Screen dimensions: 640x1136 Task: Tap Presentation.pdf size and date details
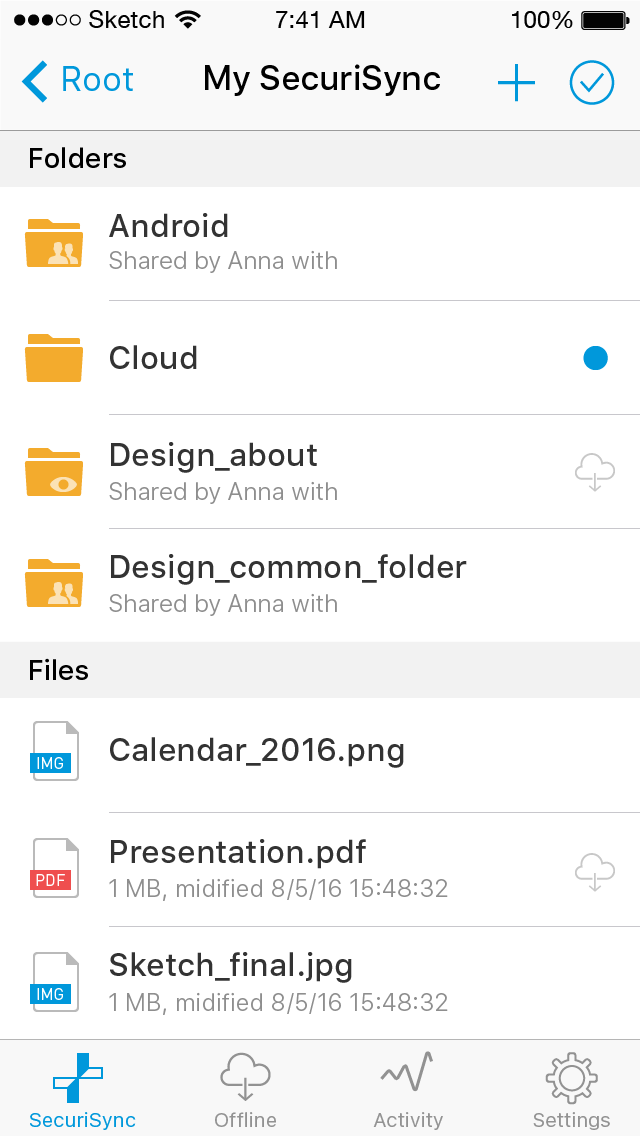pyautogui.click(x=278, y=888)
